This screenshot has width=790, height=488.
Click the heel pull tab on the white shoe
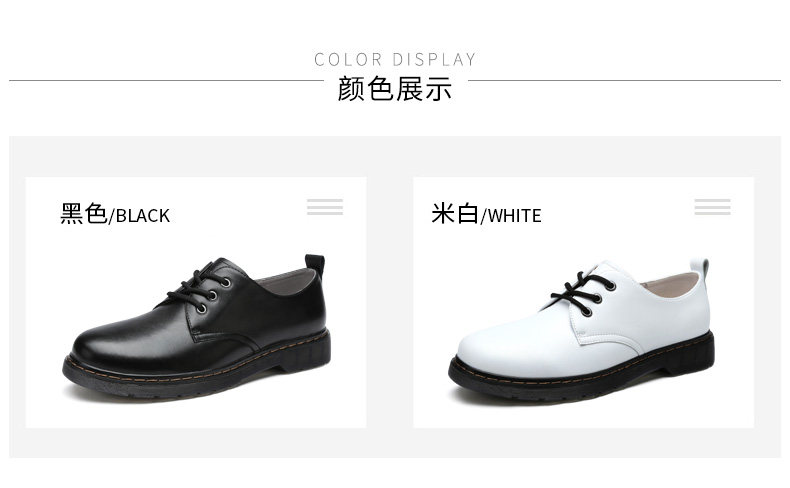pyautogui.click(x=699, y=266)
